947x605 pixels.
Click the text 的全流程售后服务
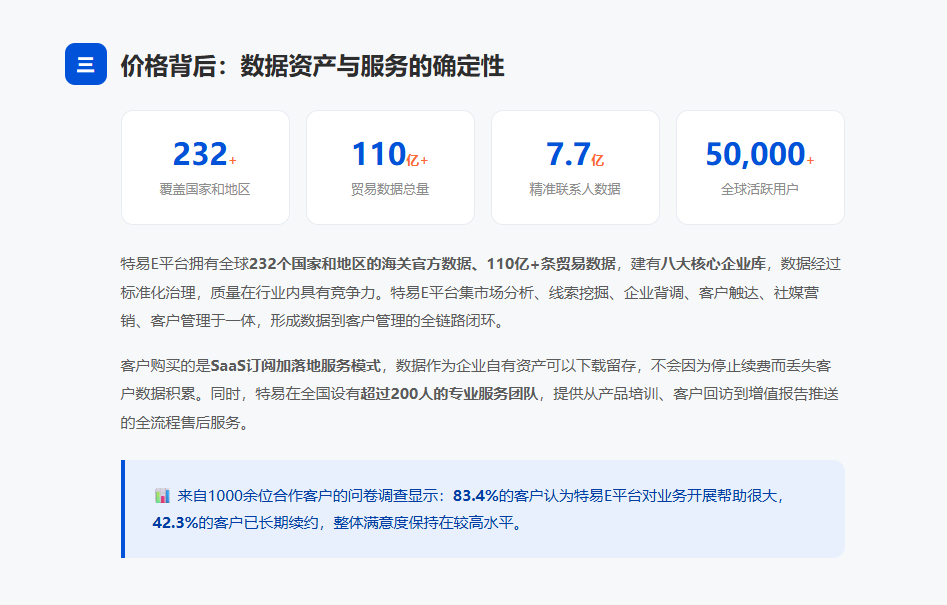pyautogui.click(x=181, y=423)
